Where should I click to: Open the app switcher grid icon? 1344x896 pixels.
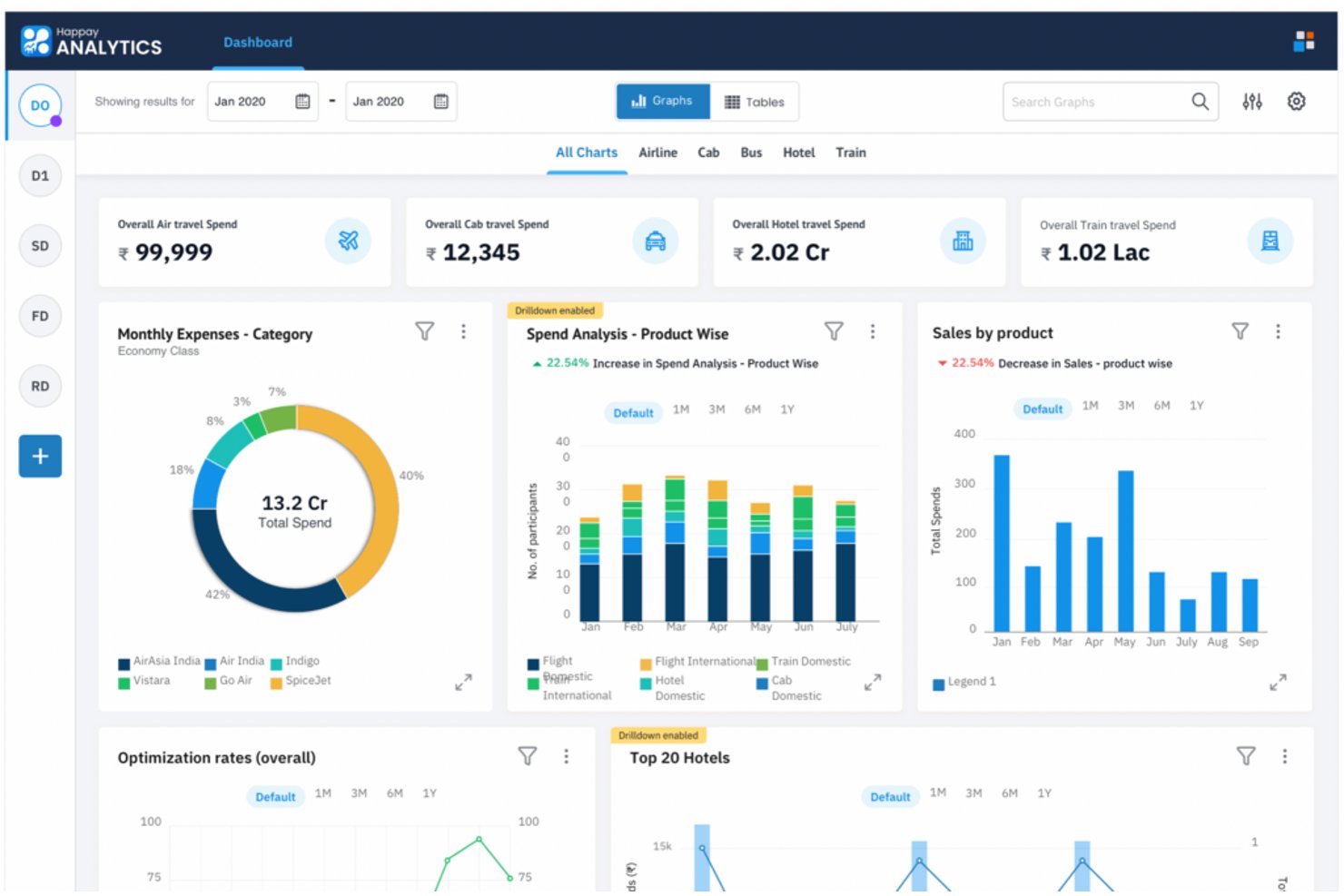(1304, 41)
